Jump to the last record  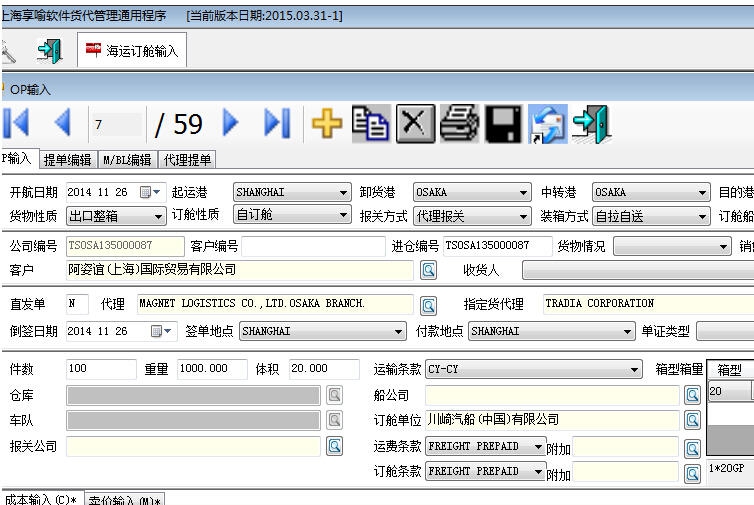(276, 123)
